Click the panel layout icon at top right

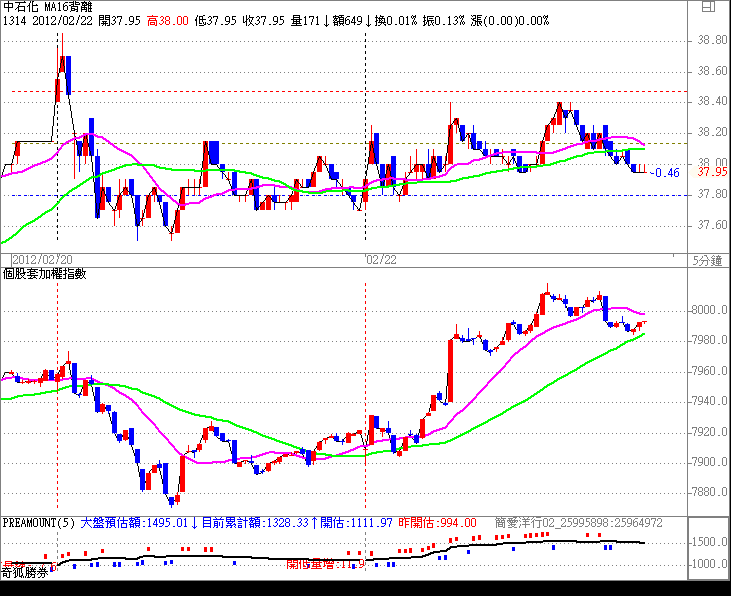click(708, 7)
